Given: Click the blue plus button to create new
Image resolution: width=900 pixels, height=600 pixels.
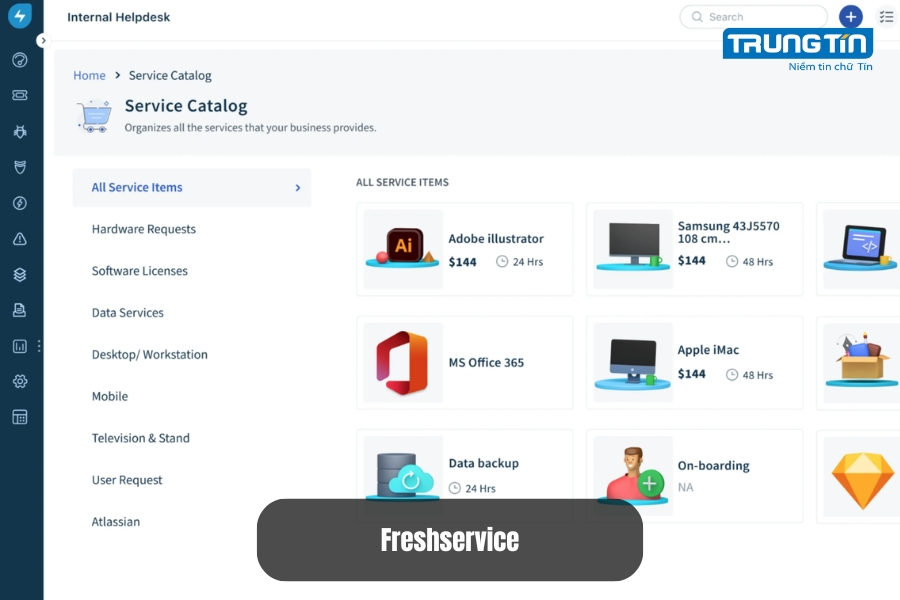Looking at the screenshot, I should coord(850,16).
